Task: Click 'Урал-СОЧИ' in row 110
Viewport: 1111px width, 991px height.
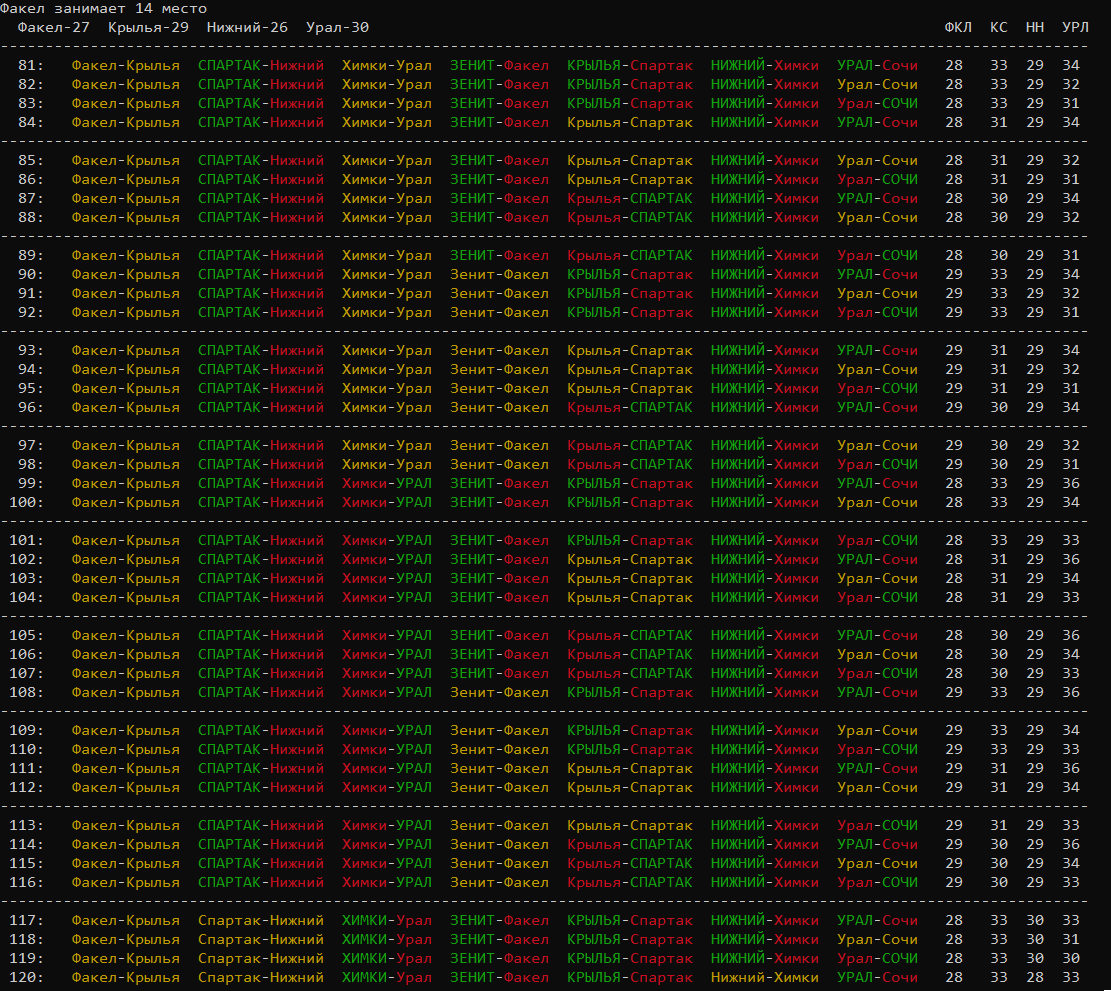Action: tap(877, 750)
